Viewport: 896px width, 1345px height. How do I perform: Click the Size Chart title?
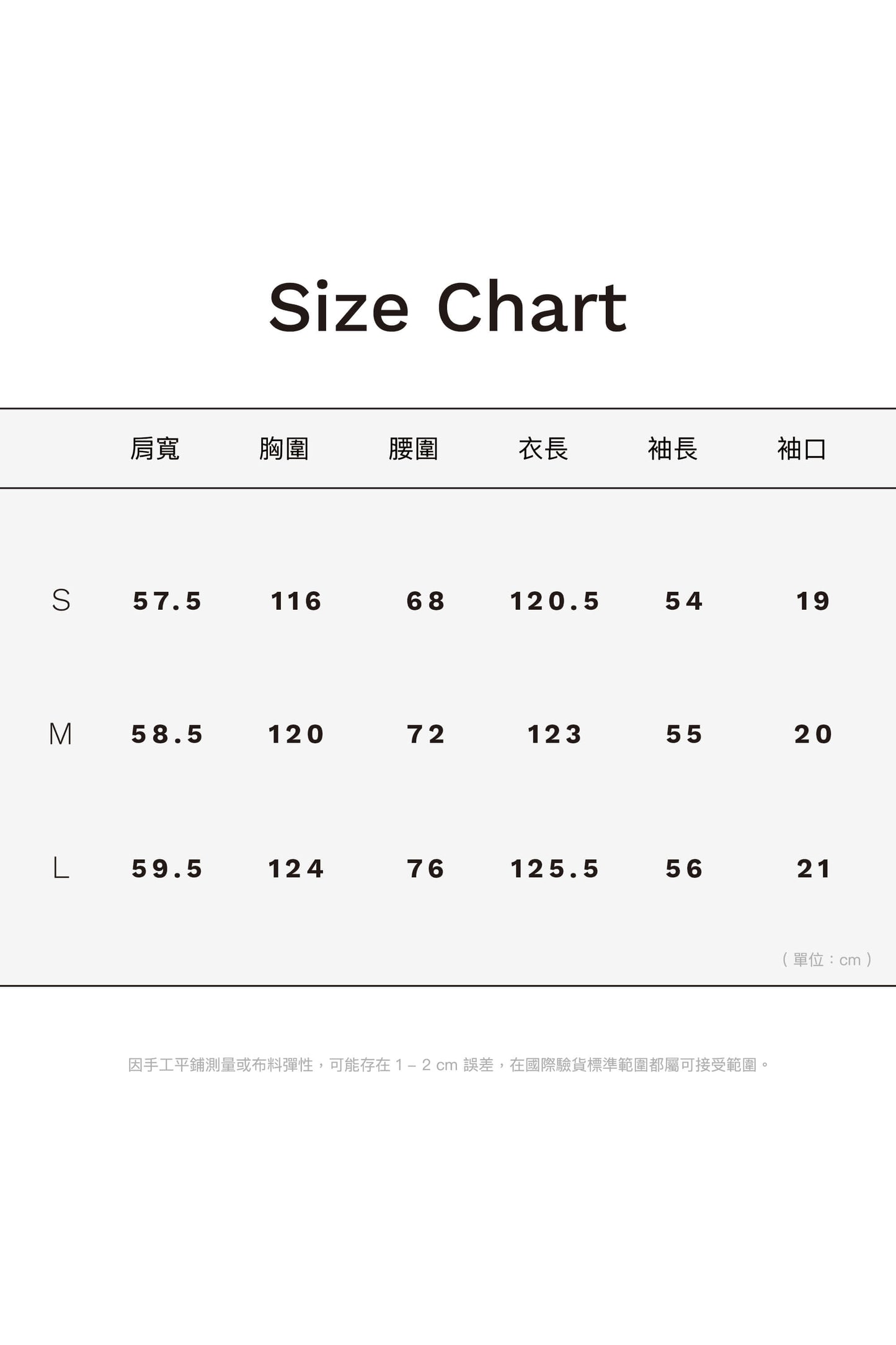pyautogui.click(x=448, y=307)
